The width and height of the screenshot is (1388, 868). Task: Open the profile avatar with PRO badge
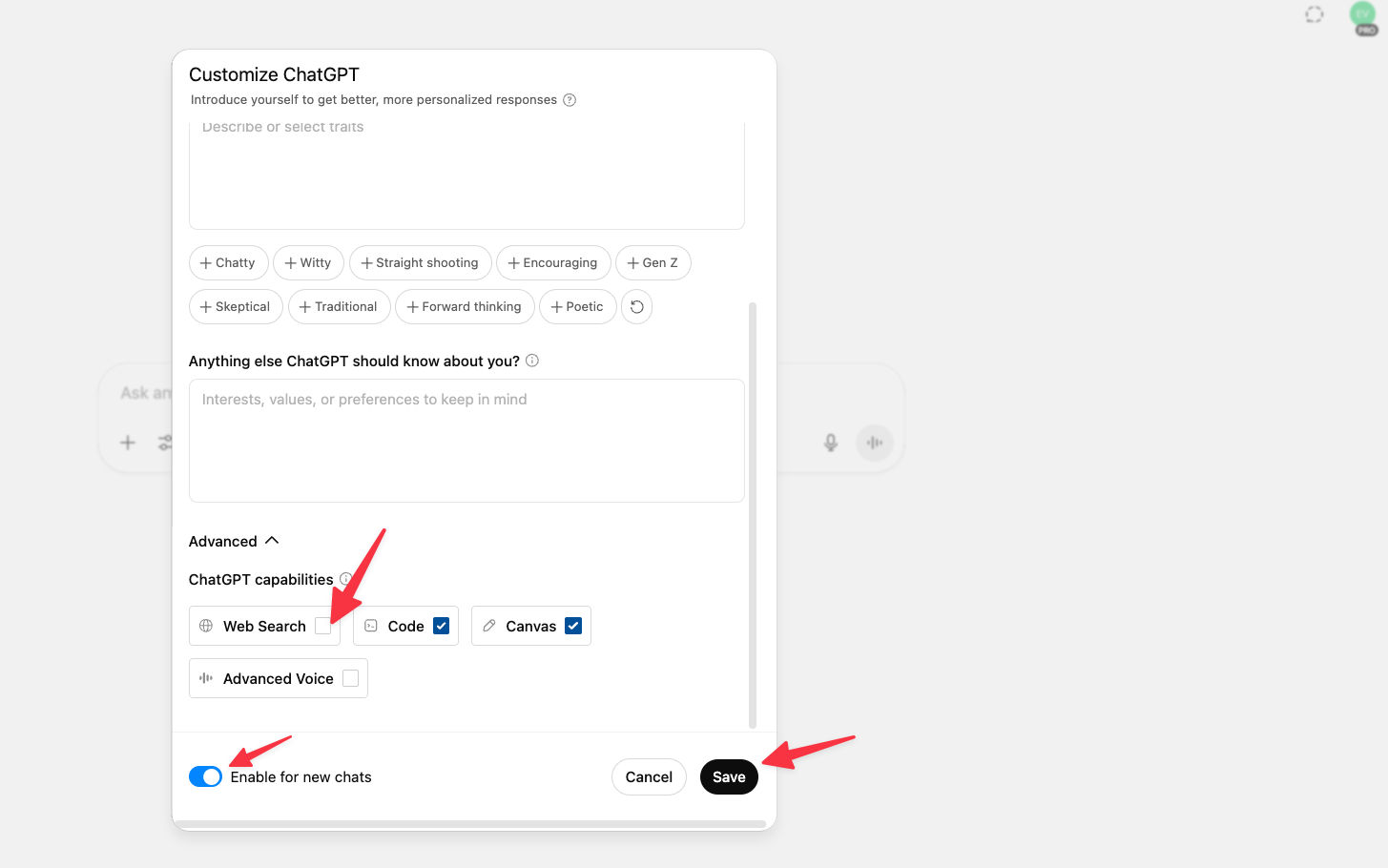1364,17
